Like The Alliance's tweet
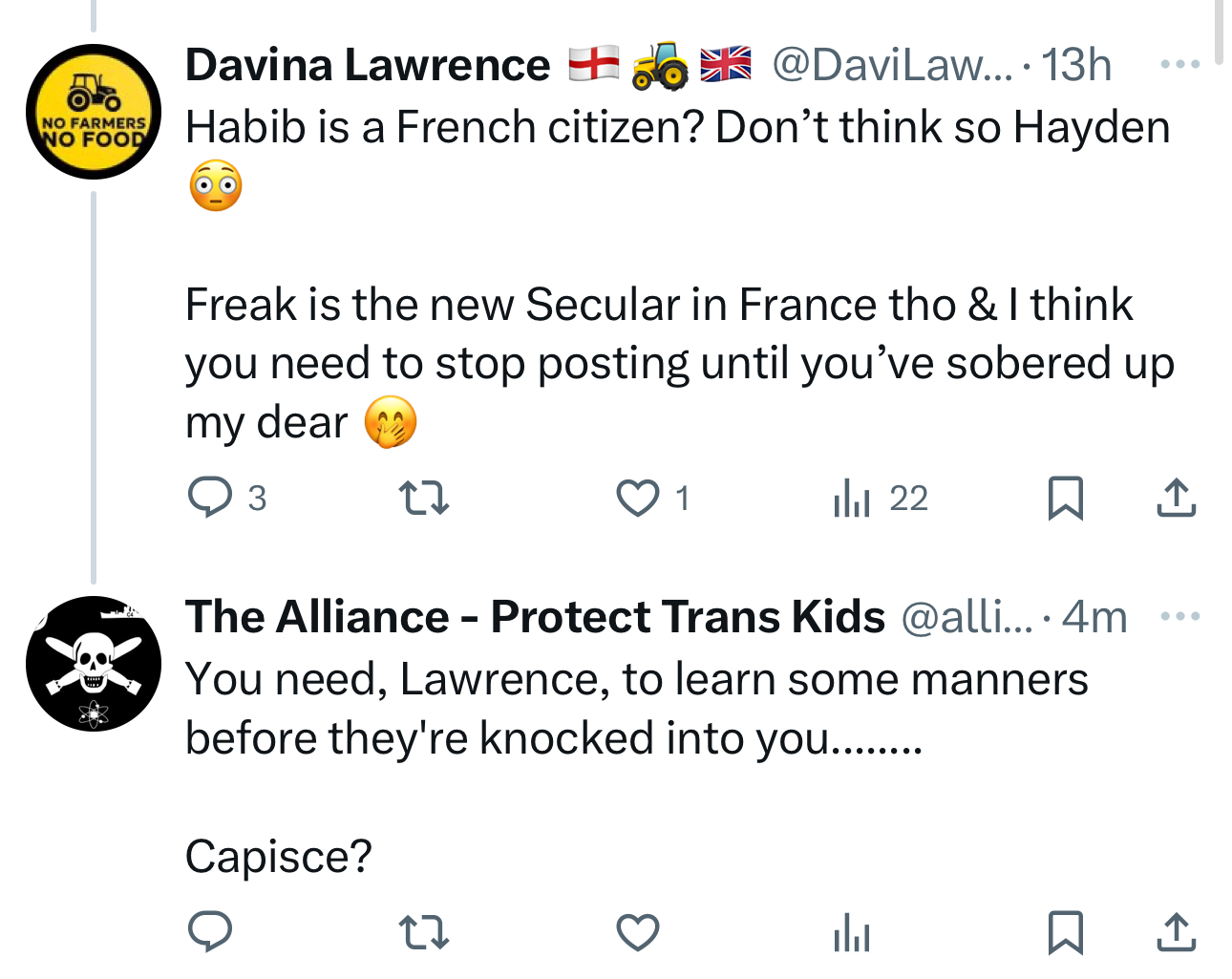Image resolution: width=1232 pixels, height=979 pixels. point(637,932)
